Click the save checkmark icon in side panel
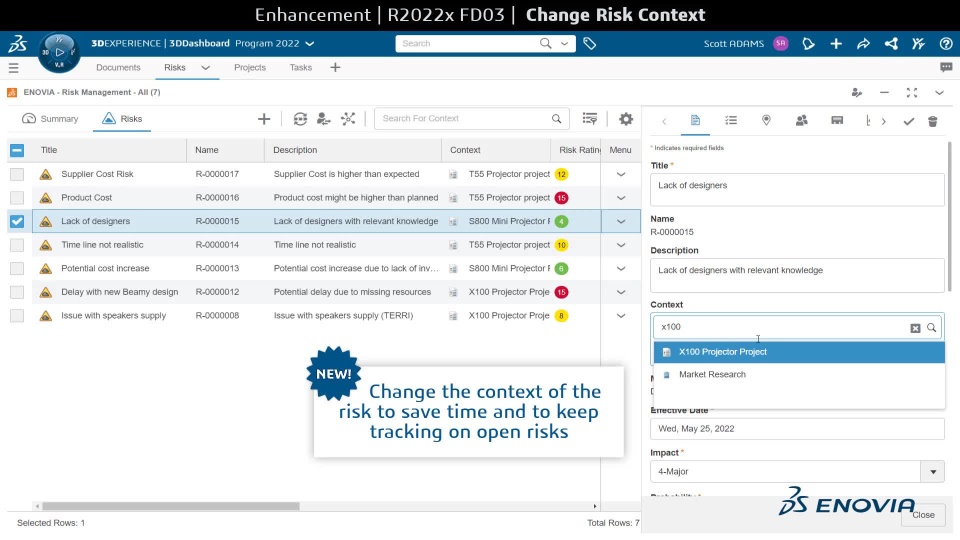 click(x=909, y=121)
